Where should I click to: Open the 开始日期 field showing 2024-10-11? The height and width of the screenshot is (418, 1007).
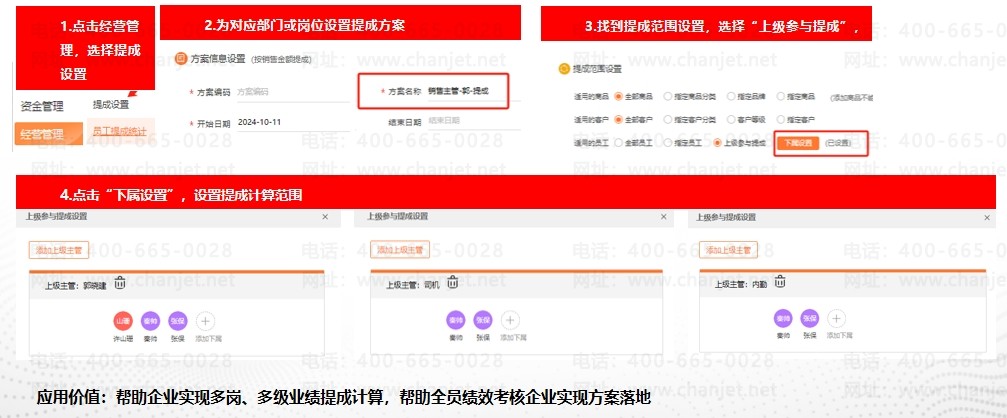click(262, 122)
